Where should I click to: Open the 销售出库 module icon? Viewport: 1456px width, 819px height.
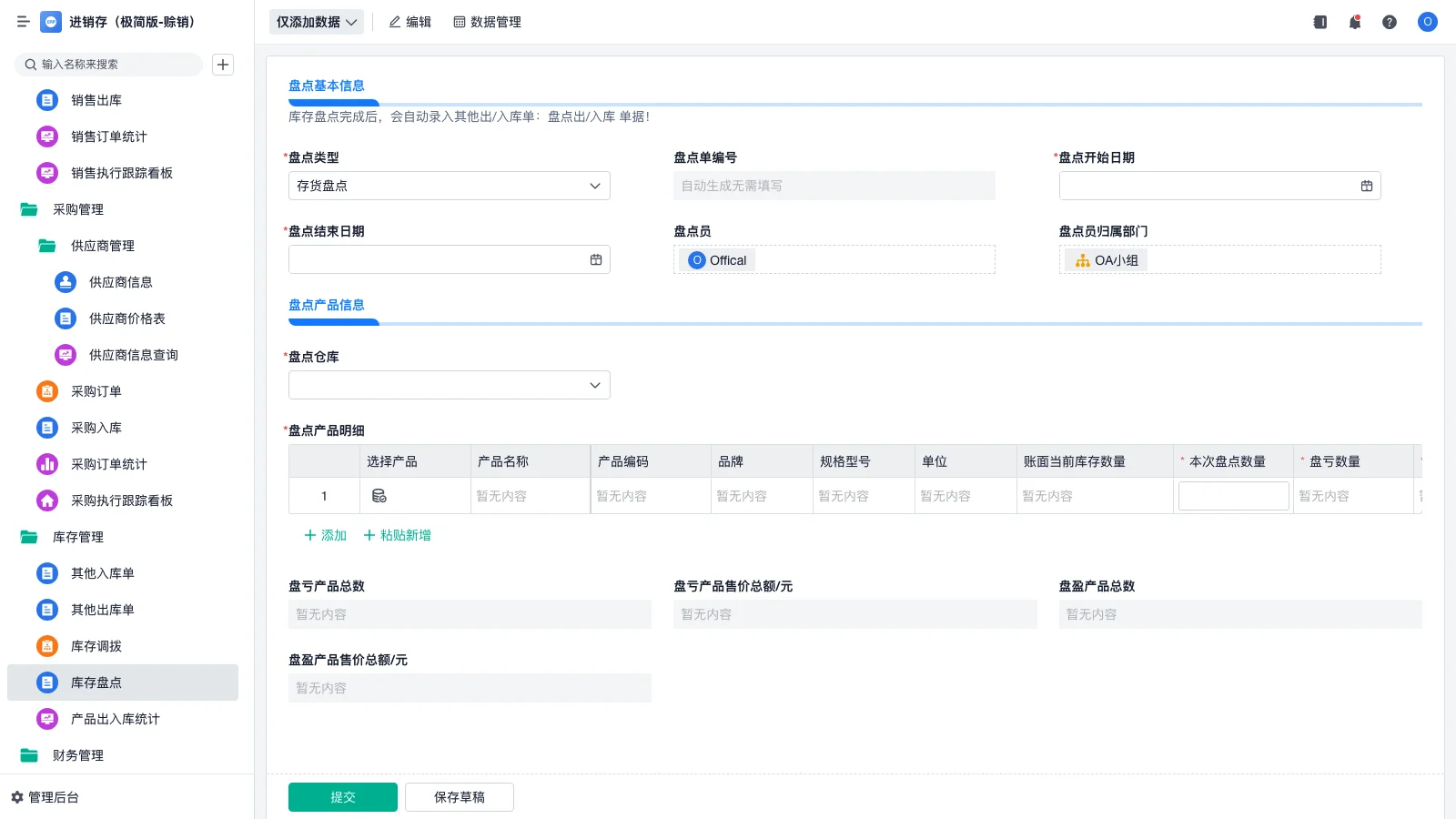point(46,100)
